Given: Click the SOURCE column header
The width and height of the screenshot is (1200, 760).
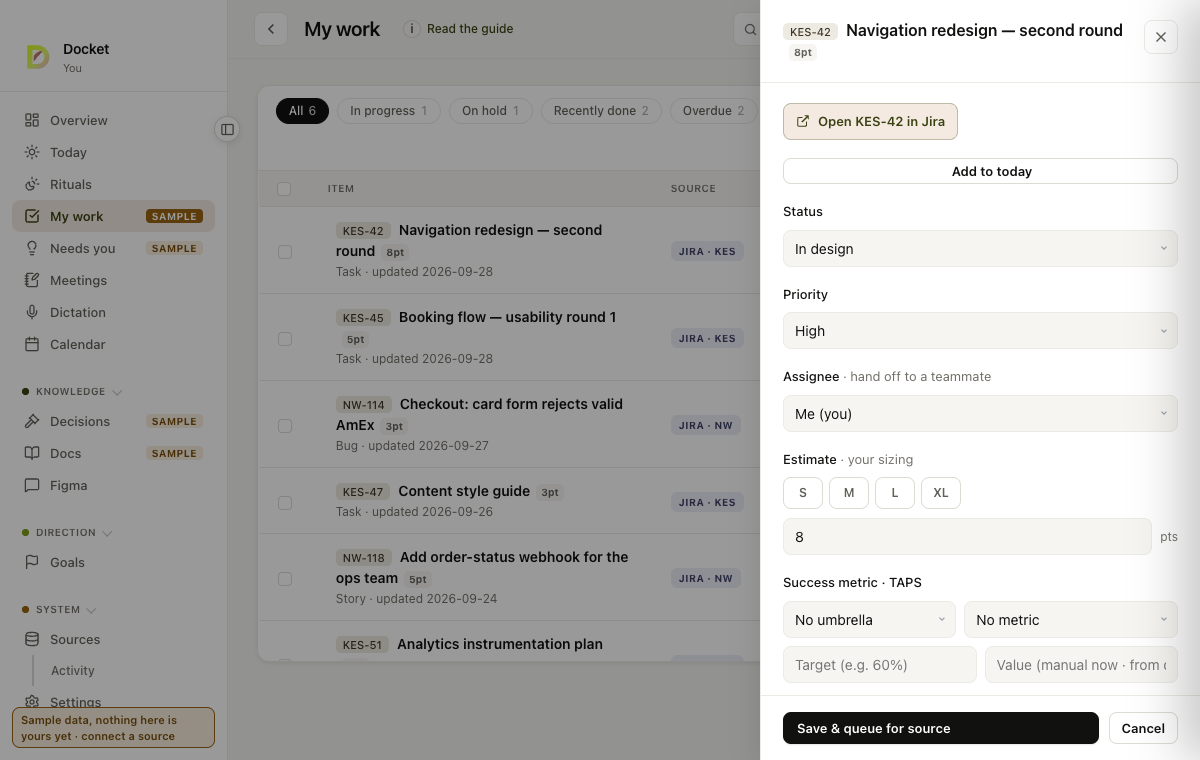Looking at the screenshot, I should 693,188.
